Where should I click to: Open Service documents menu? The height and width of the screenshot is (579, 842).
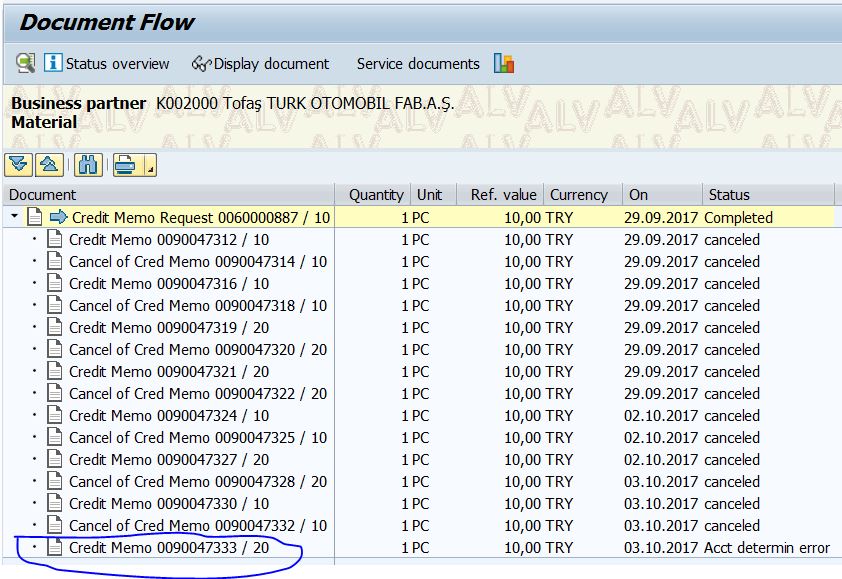coord(417,63)
